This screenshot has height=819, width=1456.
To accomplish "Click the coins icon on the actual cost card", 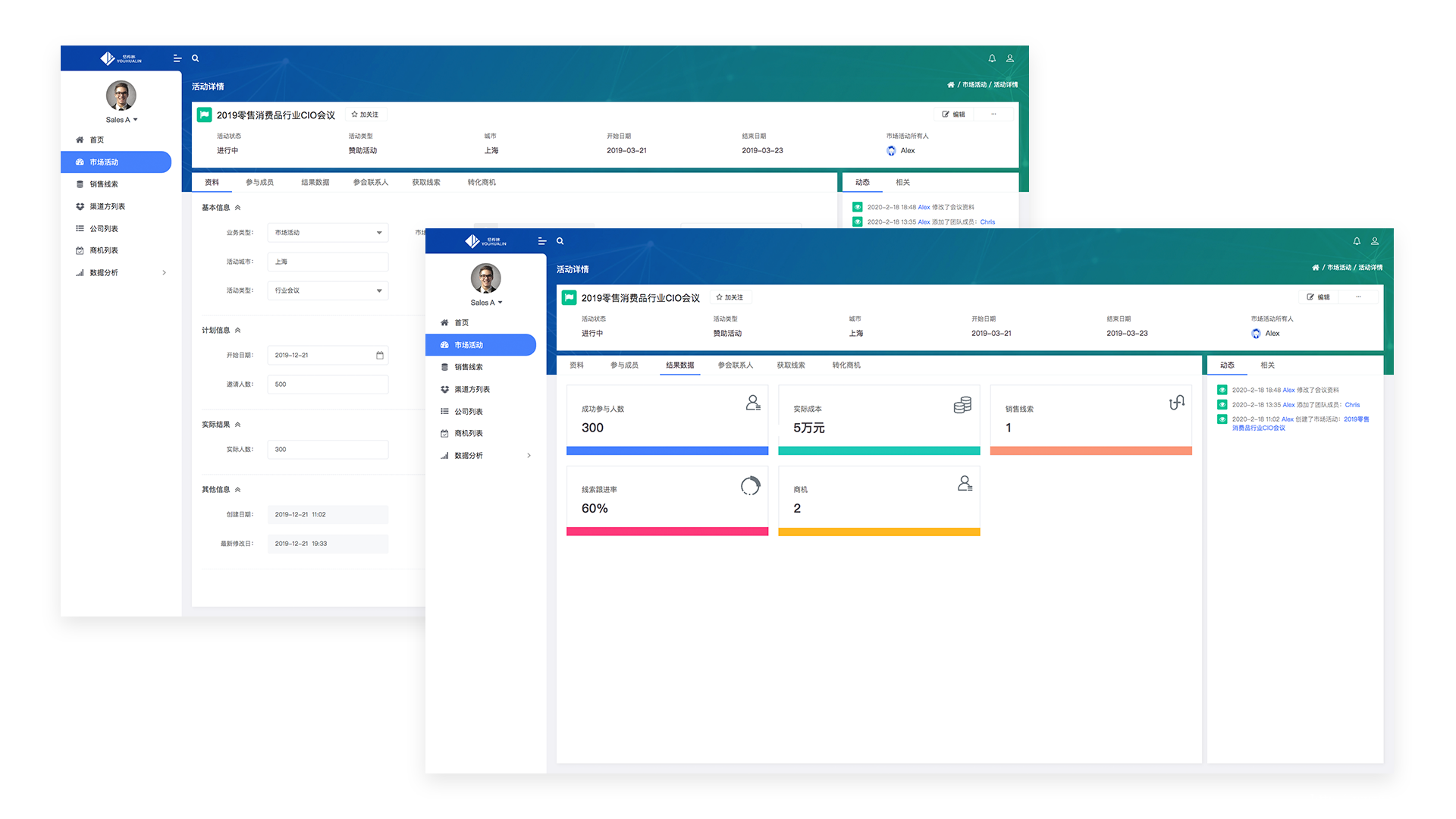I will pos(962,405).
